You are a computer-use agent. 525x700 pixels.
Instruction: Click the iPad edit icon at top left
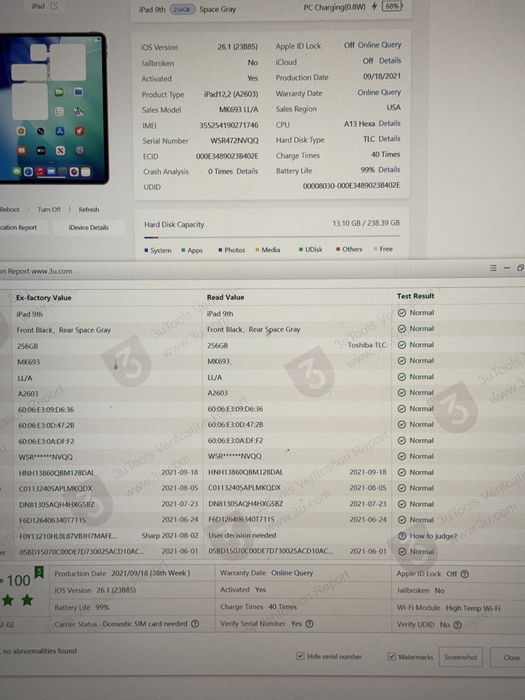[54, 6]
